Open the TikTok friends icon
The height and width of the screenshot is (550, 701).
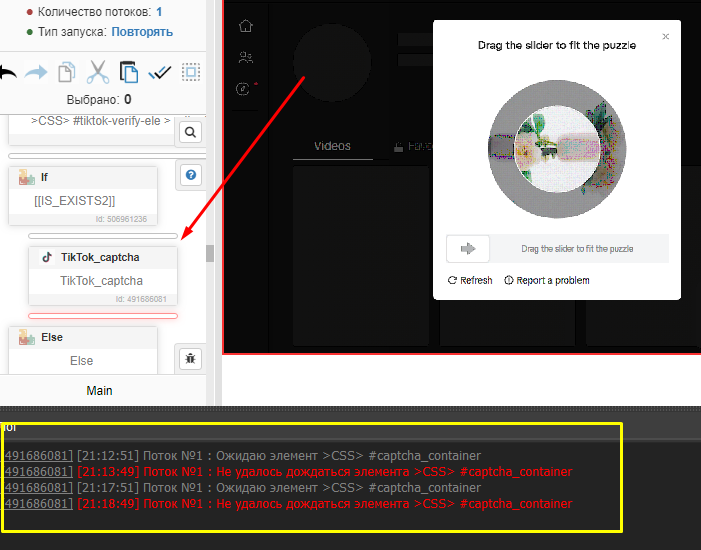pyautogui.click(x=246, y=58)
